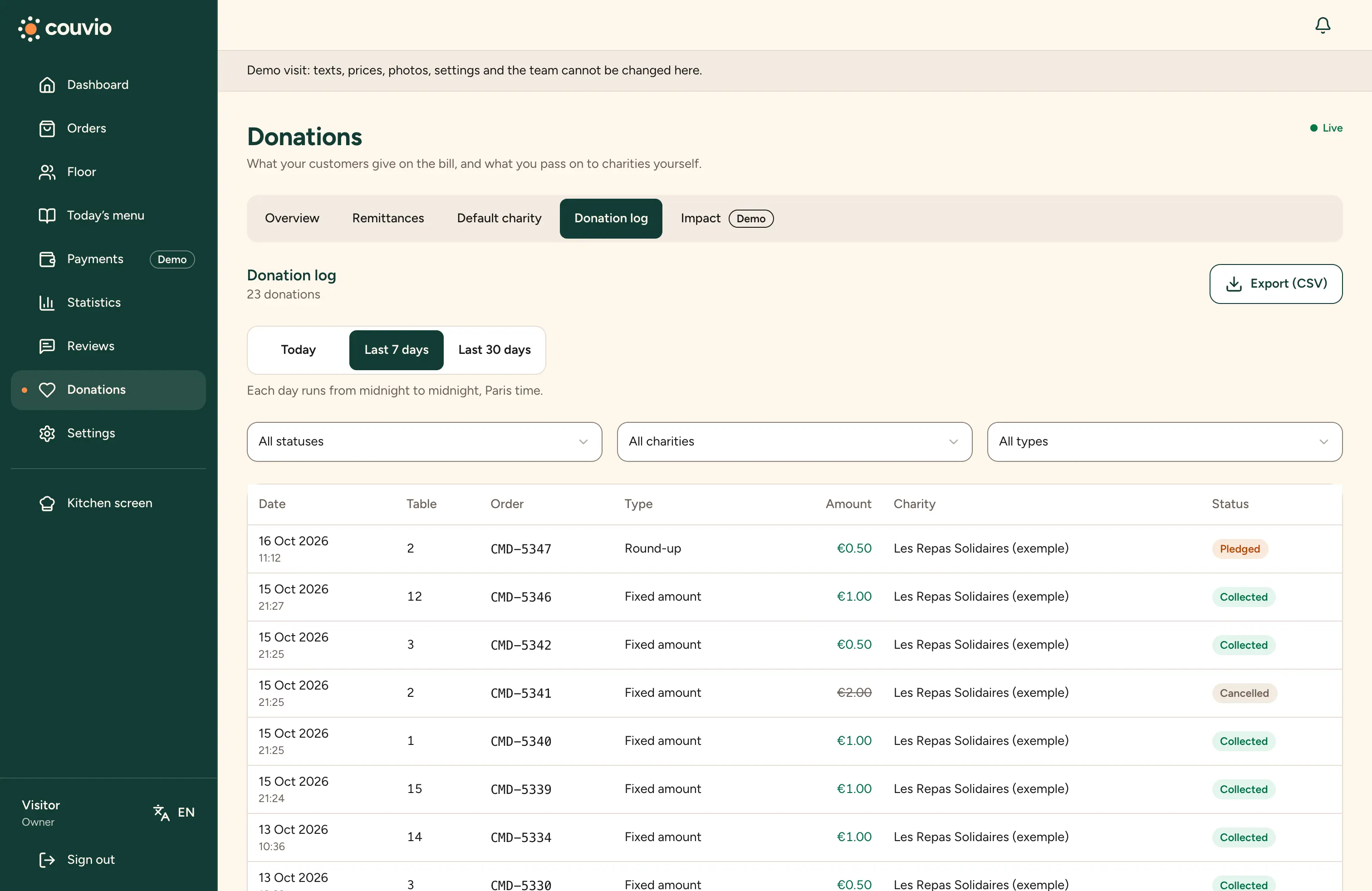Open Reviews via the speech bubble icon
This screenshot has width=1372, height=891.
pos(47,346)
